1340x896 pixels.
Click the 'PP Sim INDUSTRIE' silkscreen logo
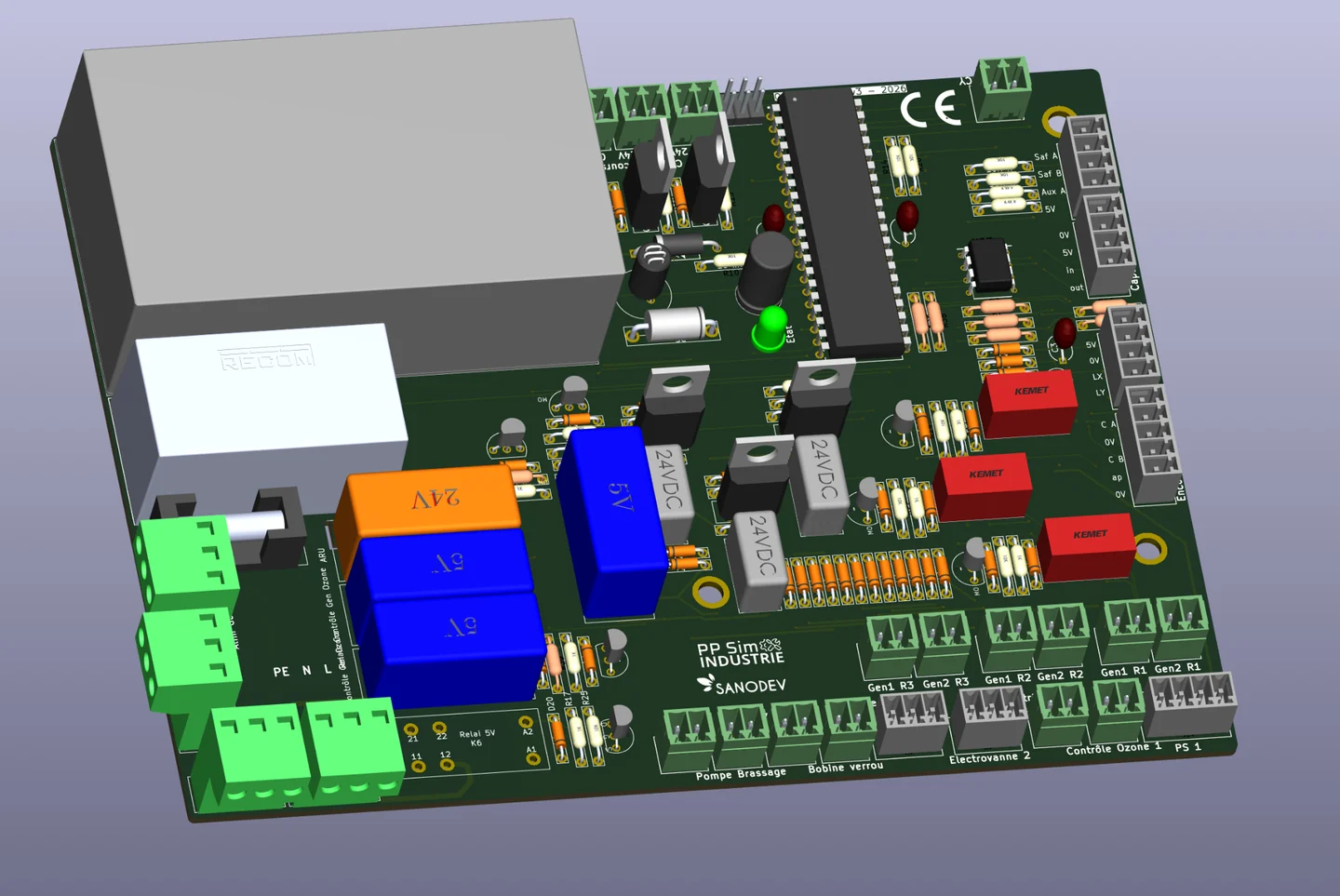pyautogui.click(x=742, y=652)
